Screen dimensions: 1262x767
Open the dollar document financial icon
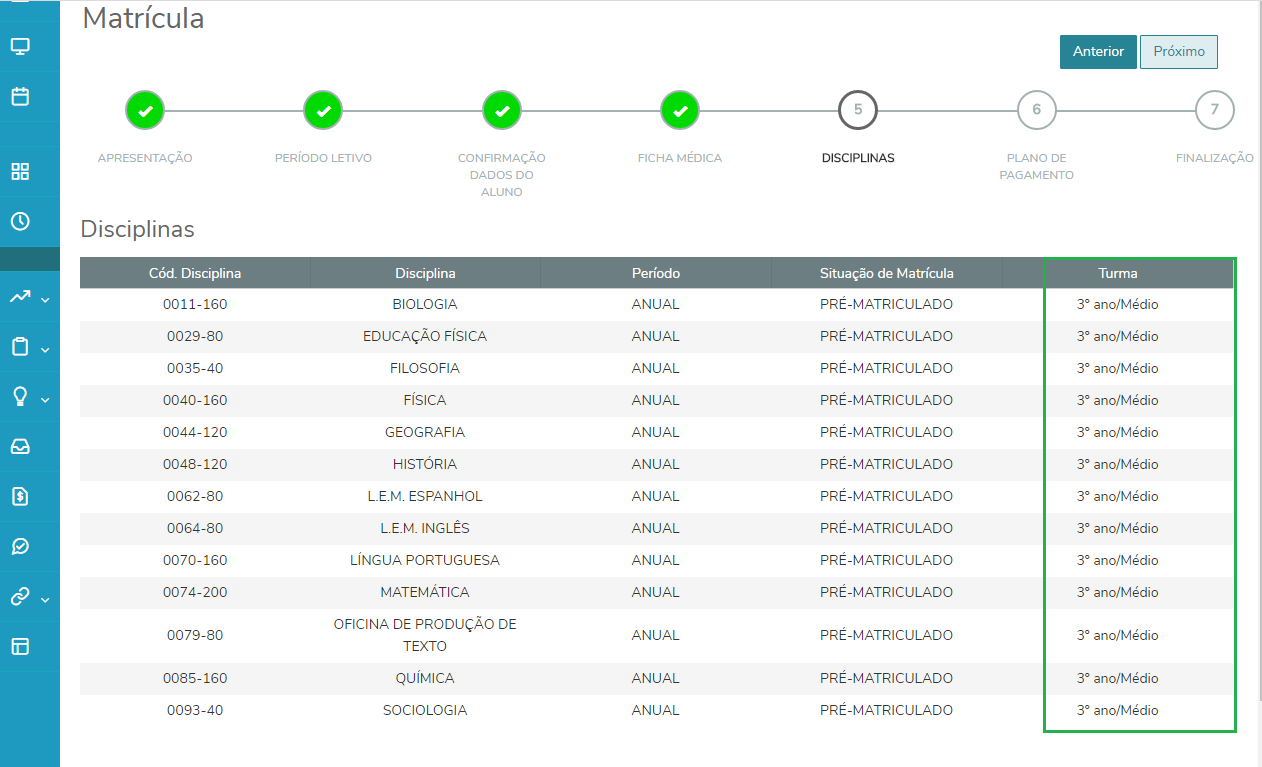coord(20,496)
